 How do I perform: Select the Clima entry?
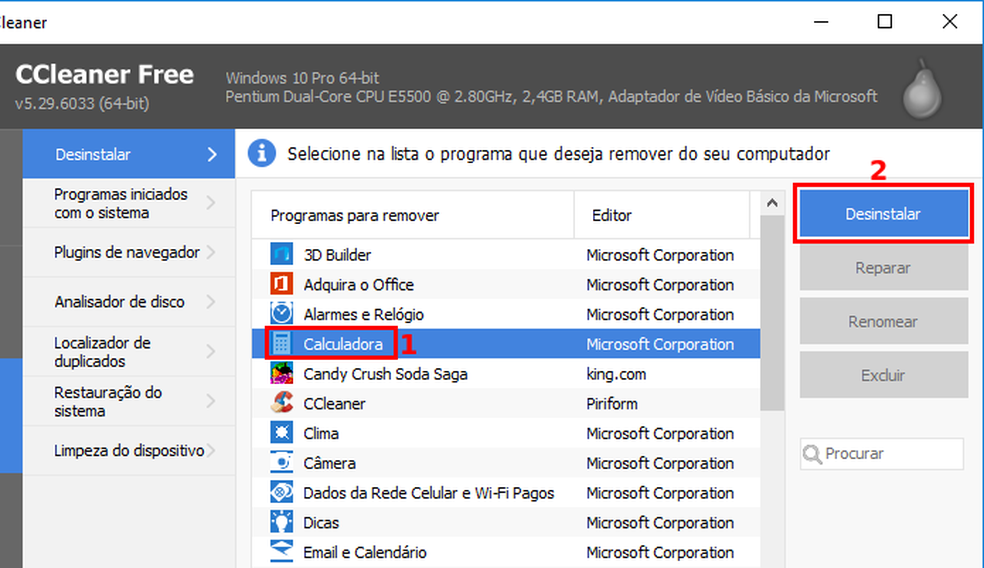click(506, 432)
